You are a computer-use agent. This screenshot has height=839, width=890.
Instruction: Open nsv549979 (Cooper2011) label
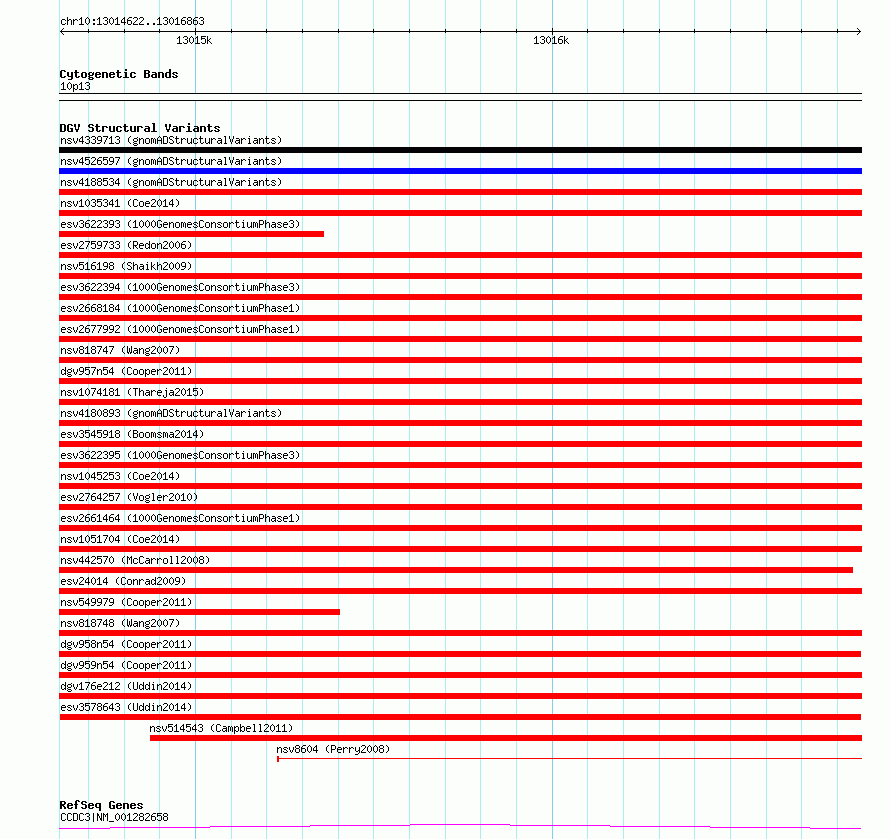(126, 602)
